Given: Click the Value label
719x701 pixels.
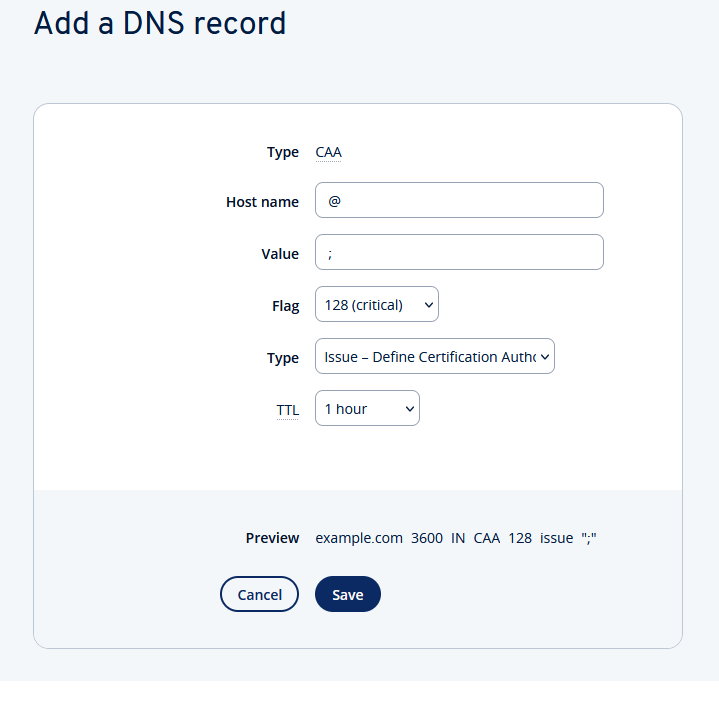Looking at the screenshot, I should point(280,254).
